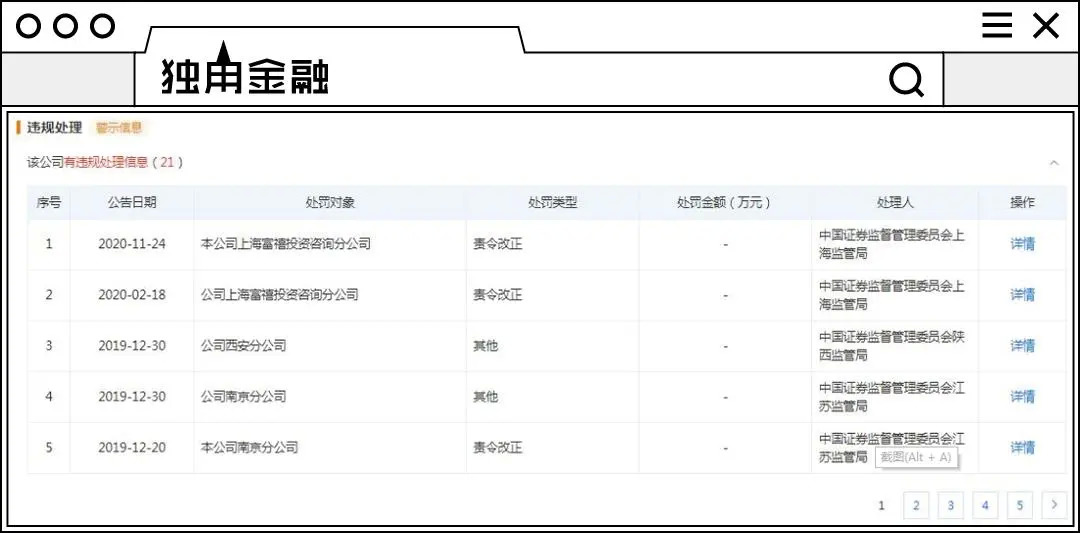1080x533 pixels.
Task: Go to next page arrow in pagination
Action: (x=1054, y=505)
